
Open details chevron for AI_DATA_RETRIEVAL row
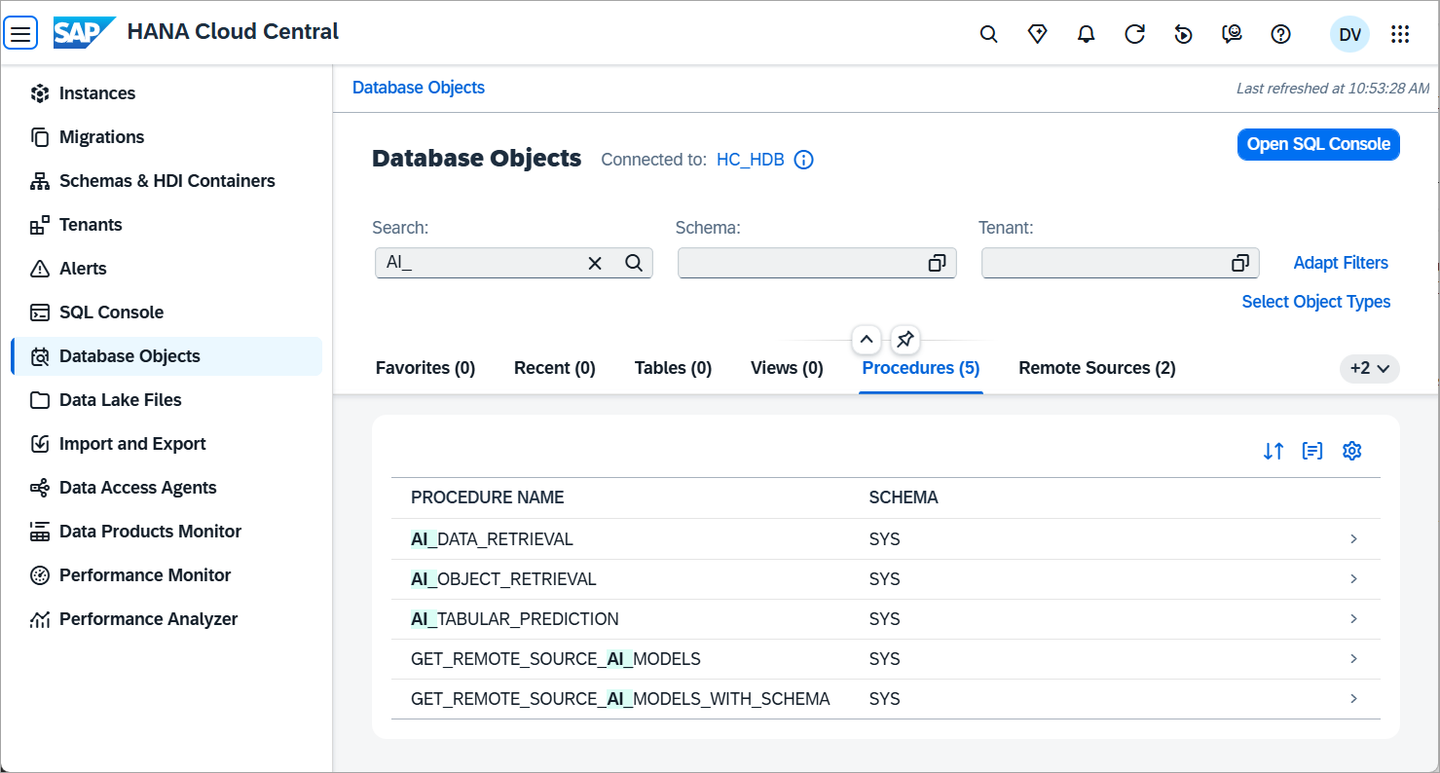[x=1353, y=539]
